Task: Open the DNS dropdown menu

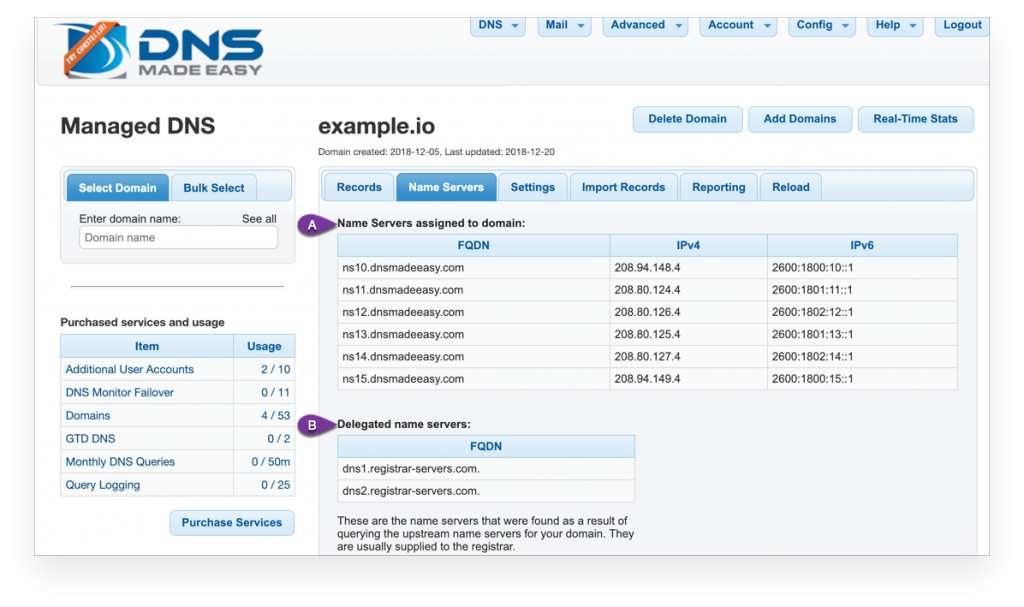Action: click(x=498, y=26)
